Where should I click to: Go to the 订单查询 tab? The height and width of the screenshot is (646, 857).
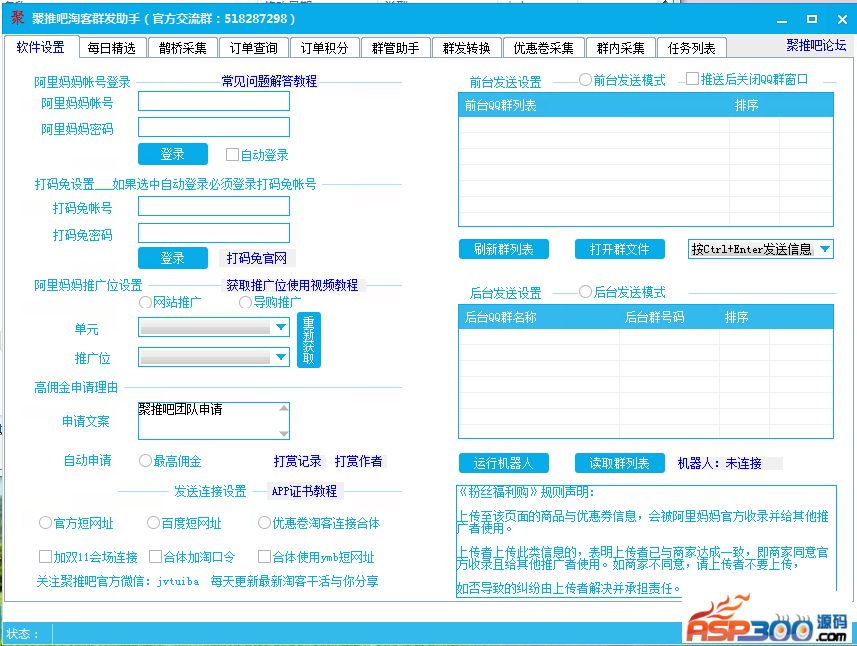coord(254,48)
